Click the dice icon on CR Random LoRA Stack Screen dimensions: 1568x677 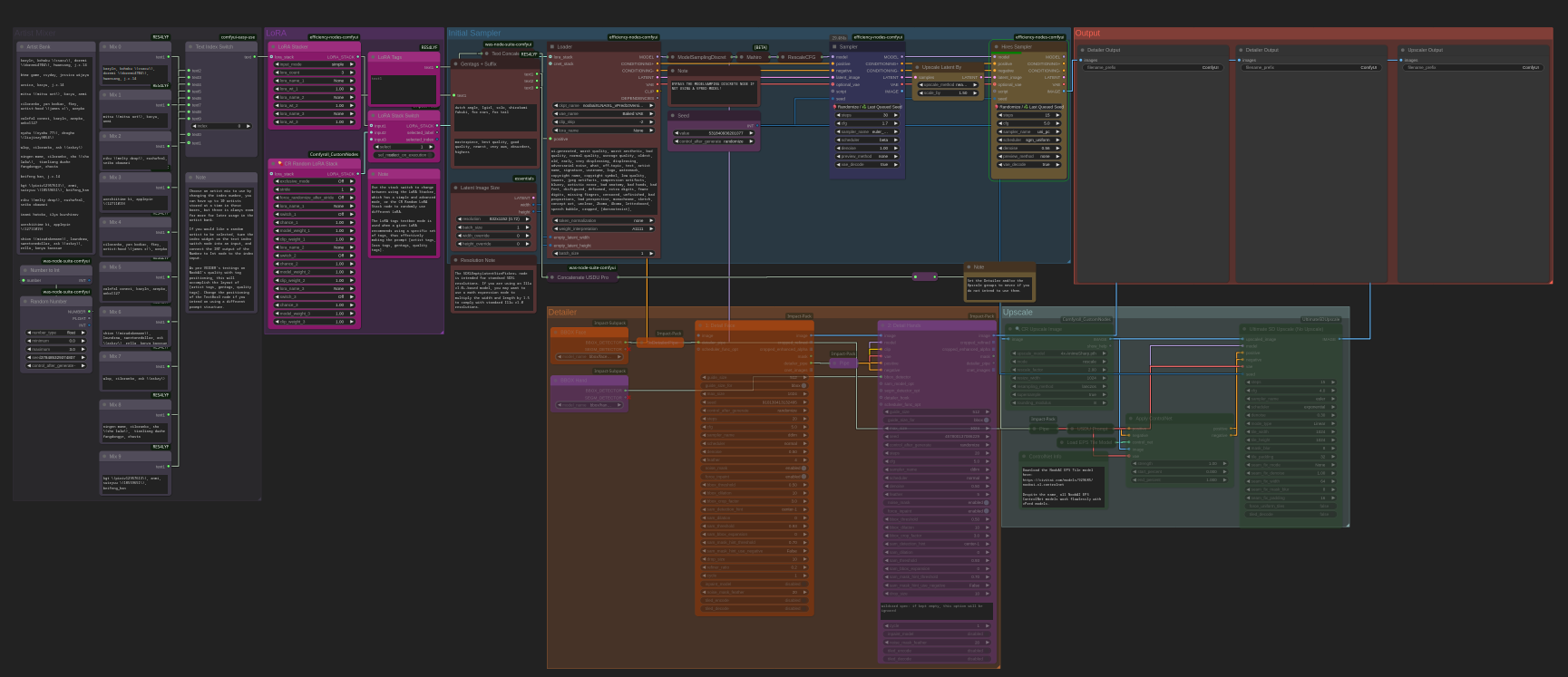280,164
